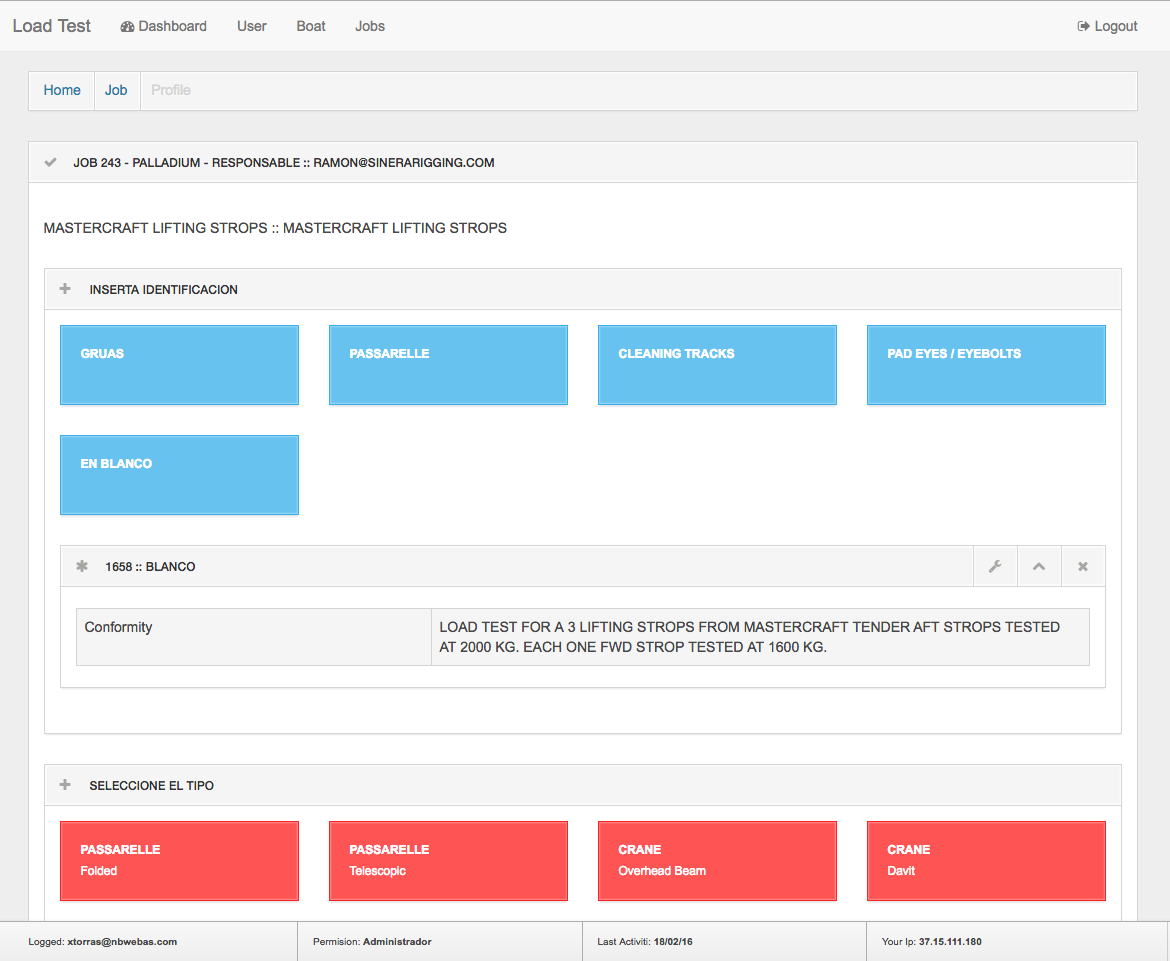This screenshot has width=1170, height=961.
Task: Click the wrench icon on 1658 BLANCO panel
Action: tap(995, 567)
